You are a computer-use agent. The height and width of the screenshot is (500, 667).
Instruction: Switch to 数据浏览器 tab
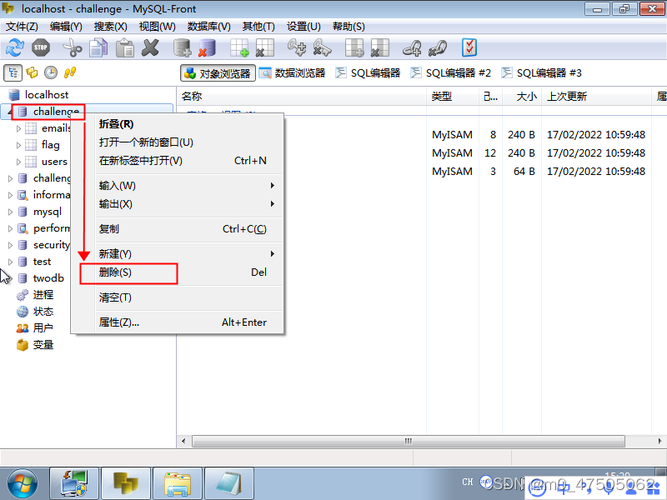[292, 73]
